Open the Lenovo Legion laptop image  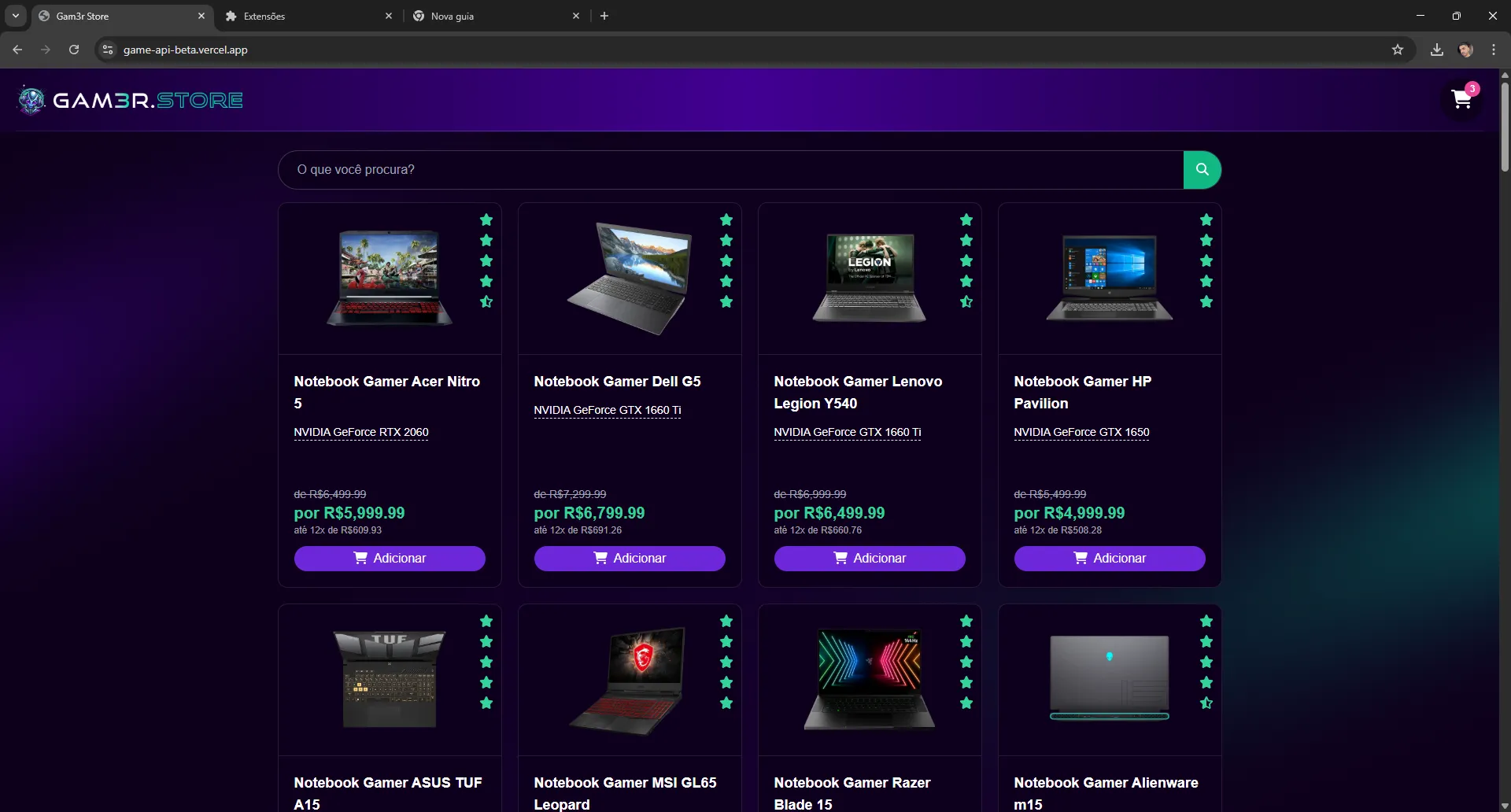point(870,278)
